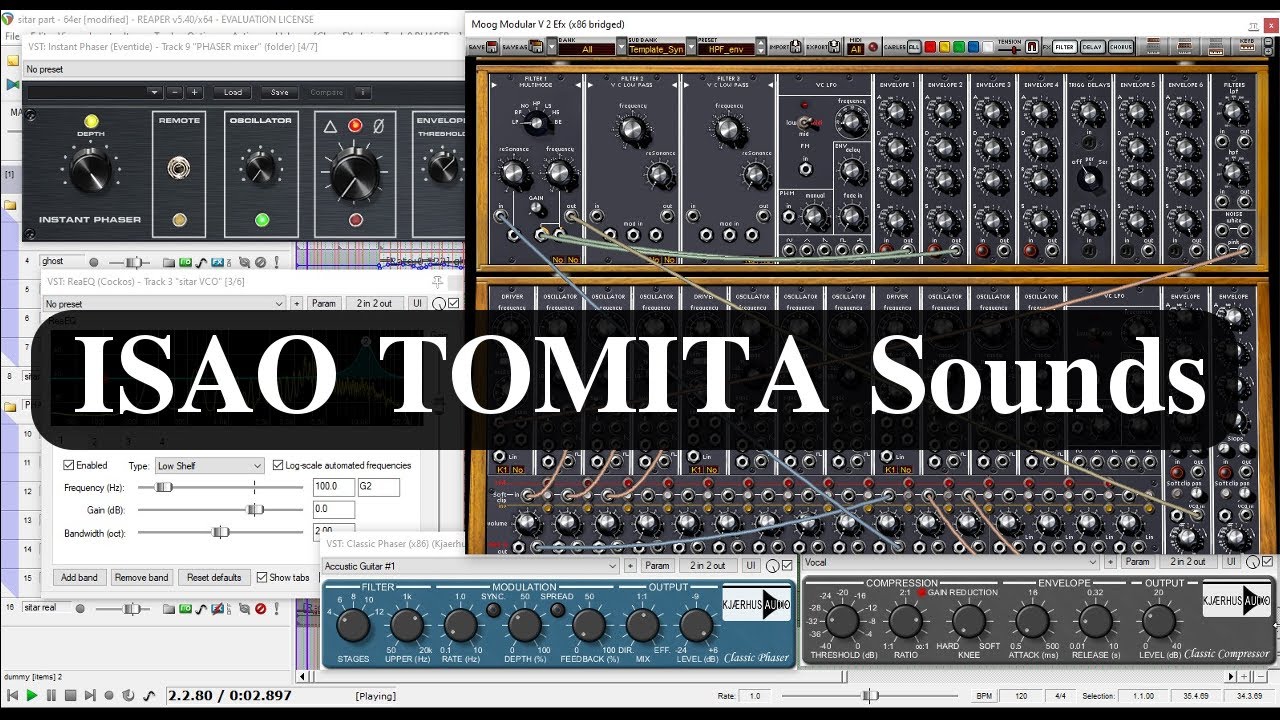
Task: Click the yellow Depth LED indicator
Action: point(91,122)
